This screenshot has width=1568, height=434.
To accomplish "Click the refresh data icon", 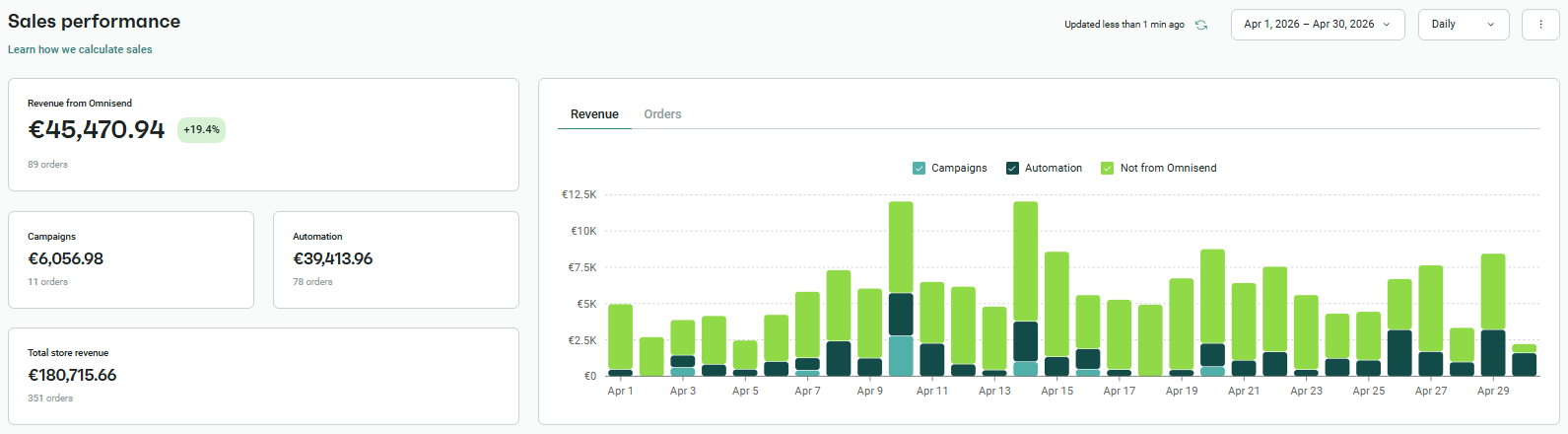I will (x=1201, y=25).
